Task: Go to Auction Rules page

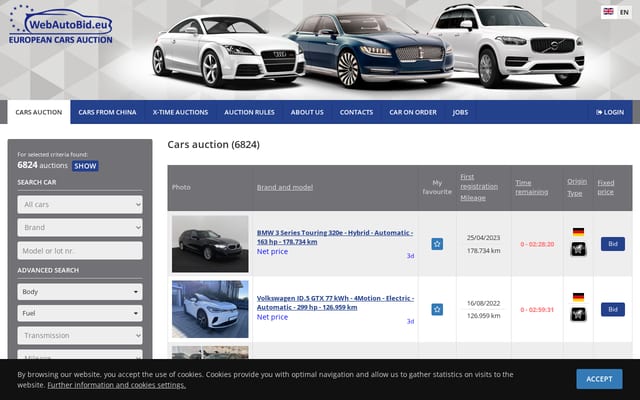Action: 249,112
